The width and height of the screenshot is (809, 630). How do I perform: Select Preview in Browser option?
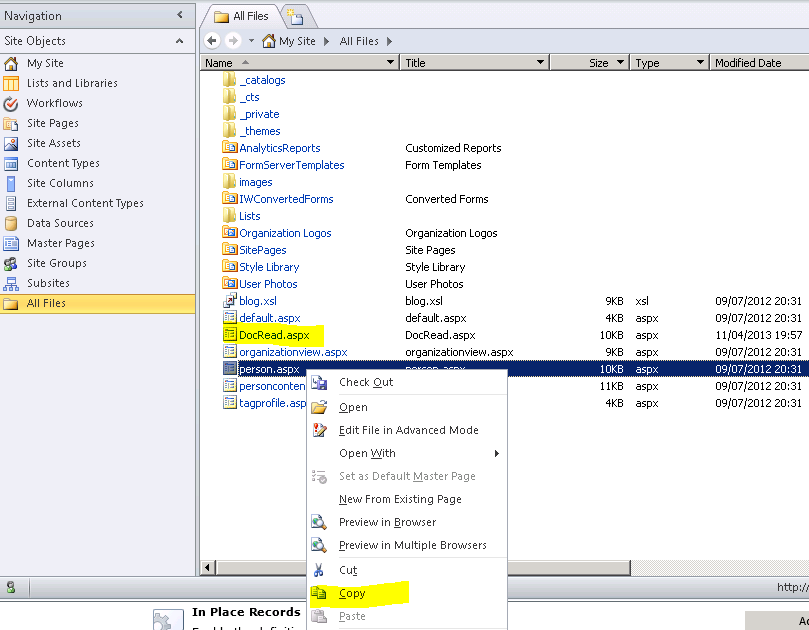coord(387,522)
